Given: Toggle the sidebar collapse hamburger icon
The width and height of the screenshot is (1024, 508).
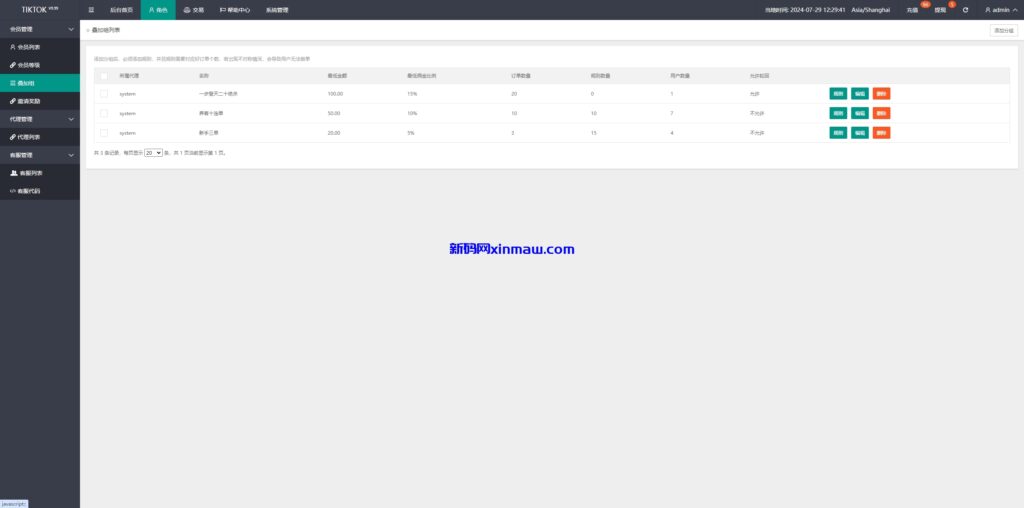Looking at the screenshot, I should [92, 10].
